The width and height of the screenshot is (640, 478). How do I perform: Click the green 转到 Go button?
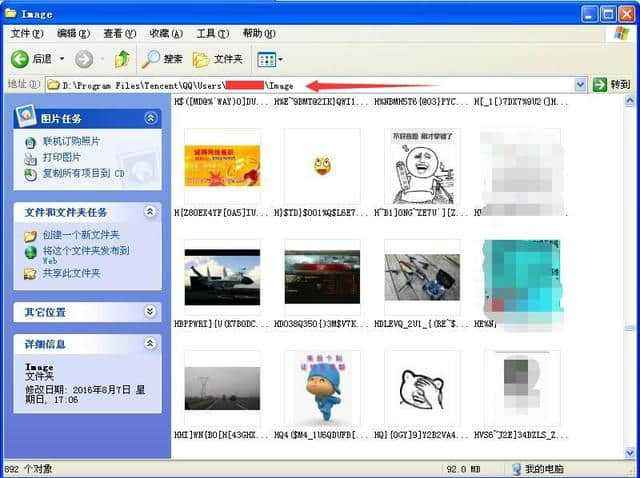(x=611, y=85)
